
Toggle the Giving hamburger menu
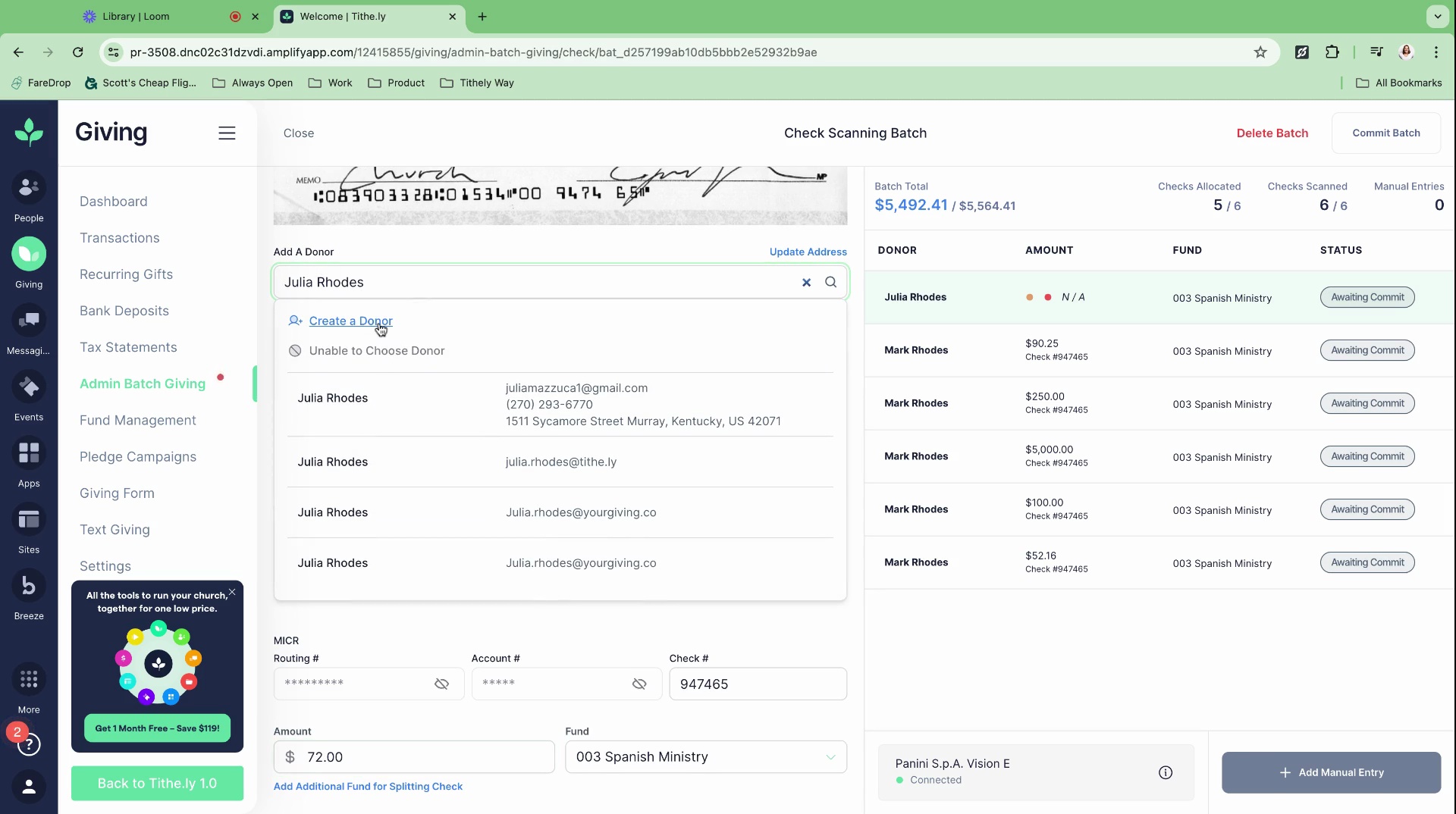click(227, 133)
